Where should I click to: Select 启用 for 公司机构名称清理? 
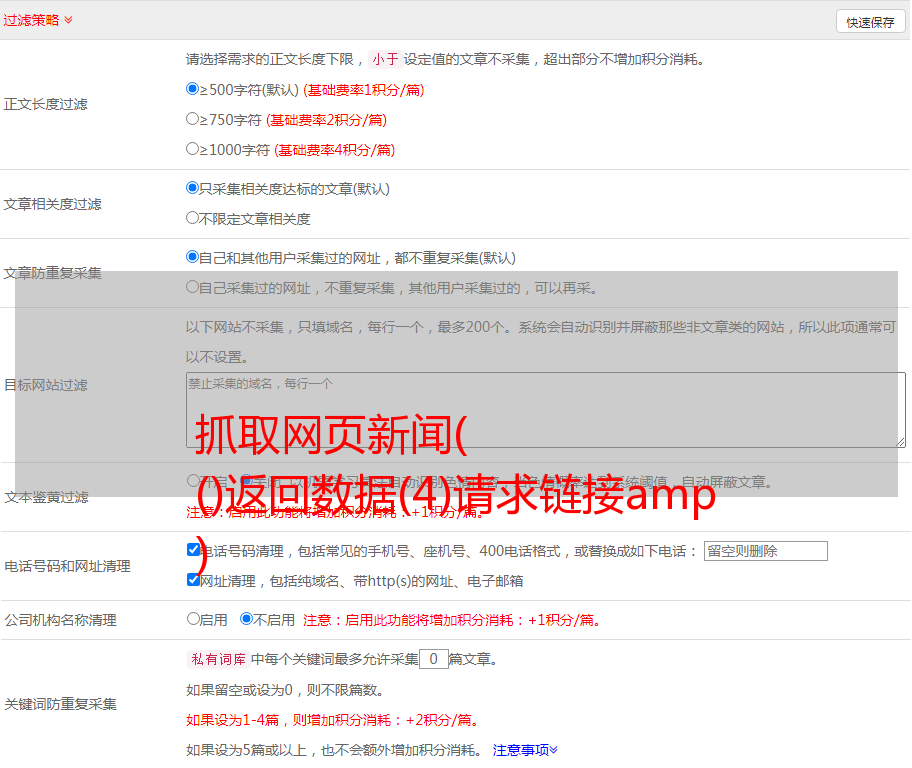pos(193,619)
